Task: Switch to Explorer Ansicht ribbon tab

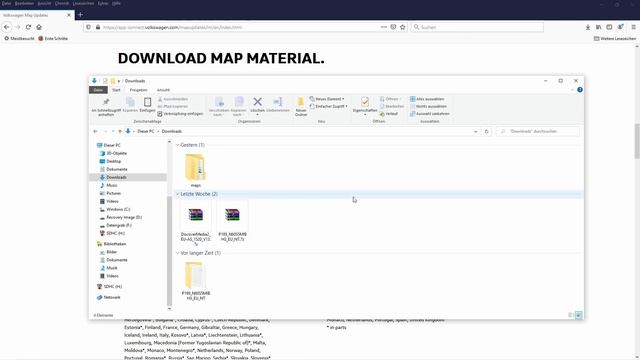Action: tap(163, 90)
